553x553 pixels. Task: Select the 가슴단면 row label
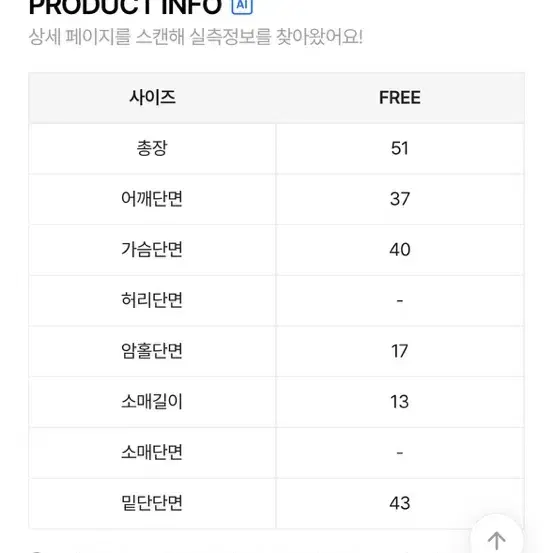pyautogui.click(x=152, y=249)
